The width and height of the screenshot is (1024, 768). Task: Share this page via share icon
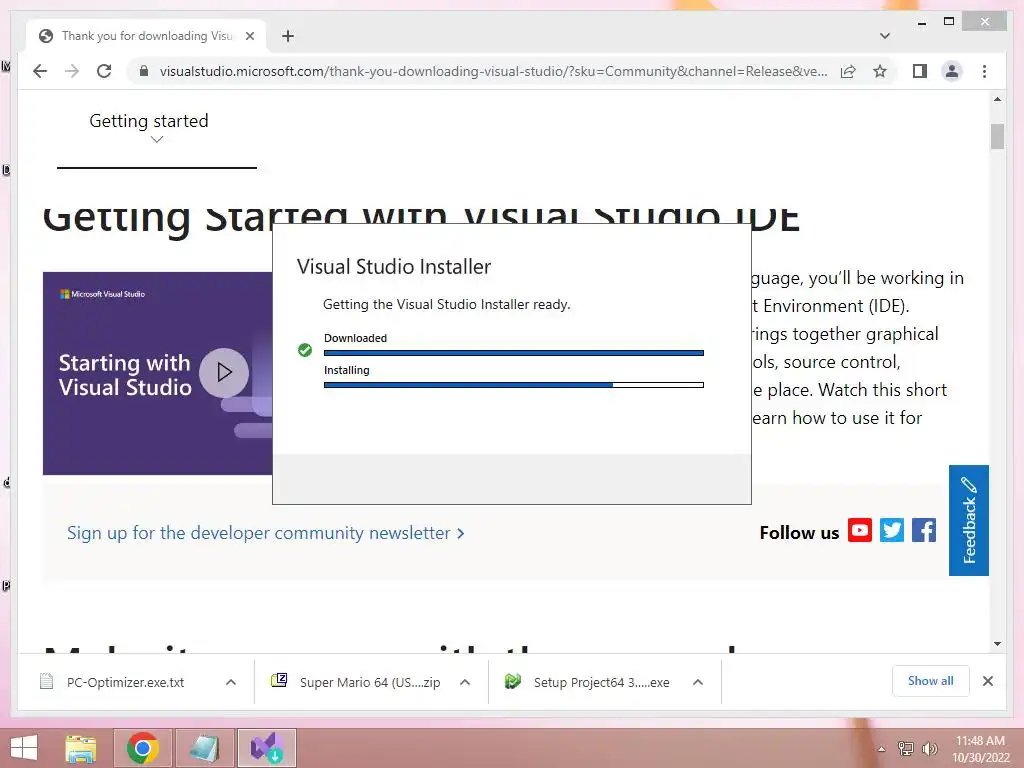point(848,71)
